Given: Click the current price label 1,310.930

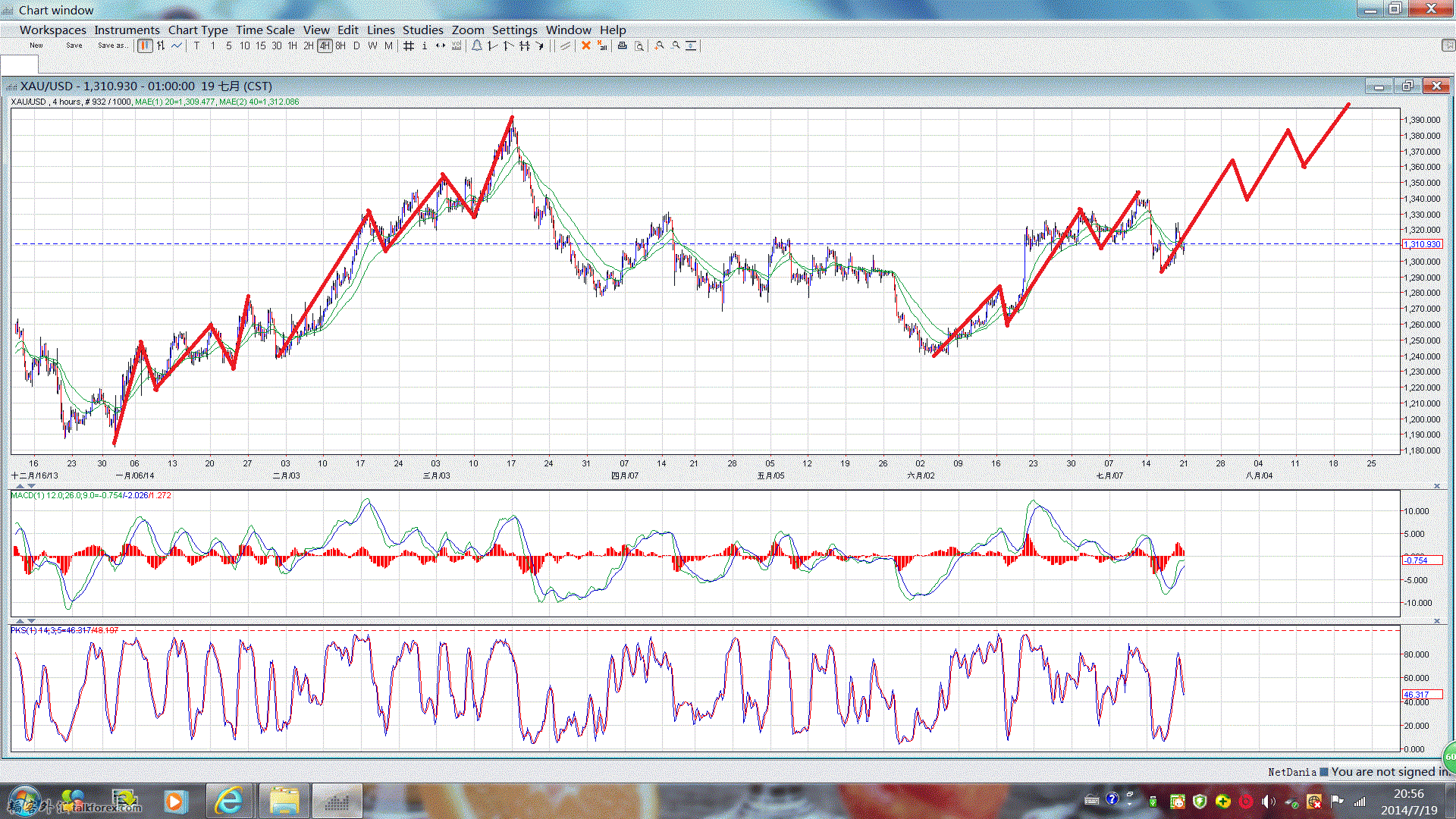Looking at the screenshot, I should coord(1423,244).
